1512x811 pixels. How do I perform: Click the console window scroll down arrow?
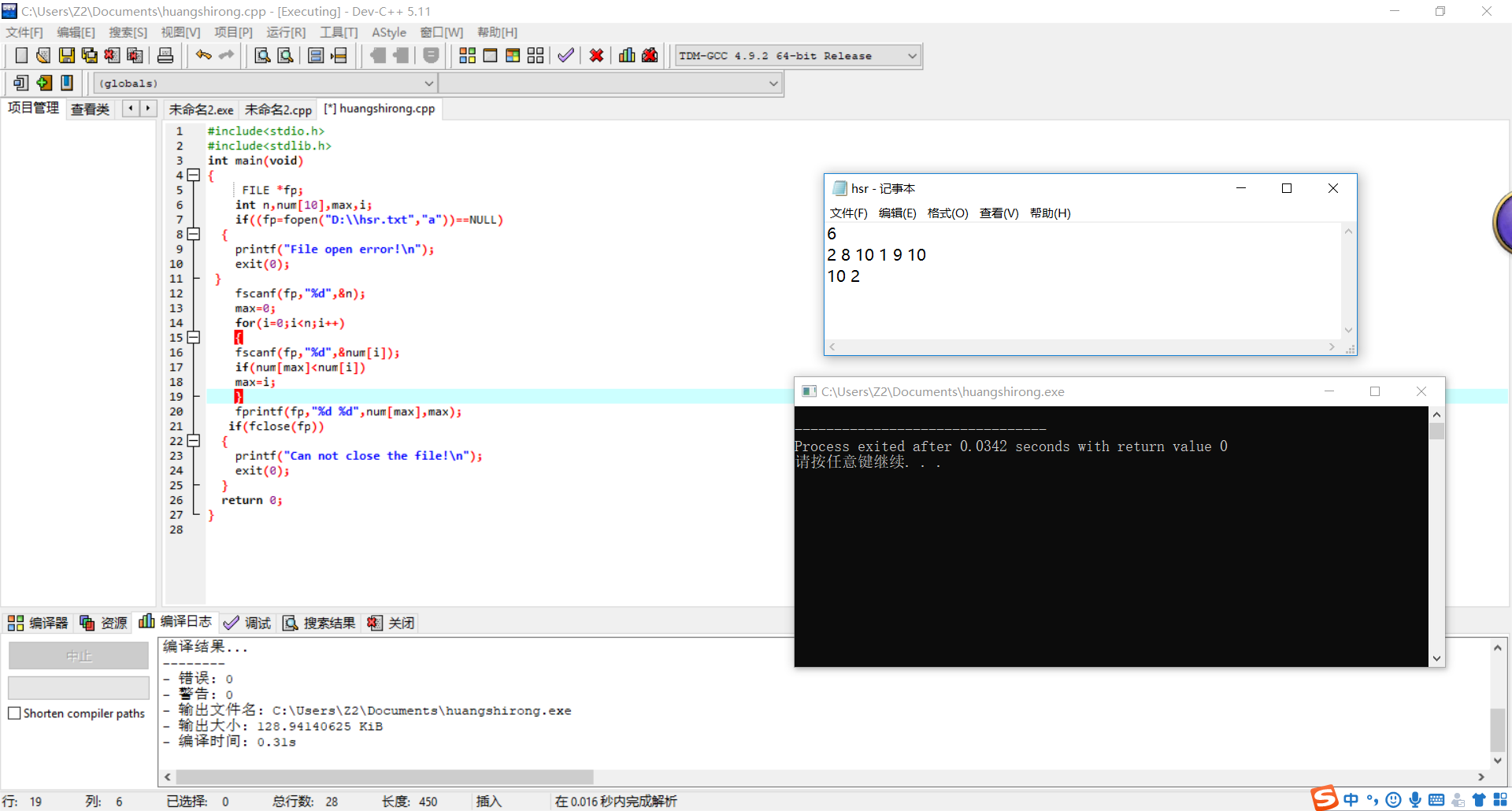click(x=1436, y=659)
